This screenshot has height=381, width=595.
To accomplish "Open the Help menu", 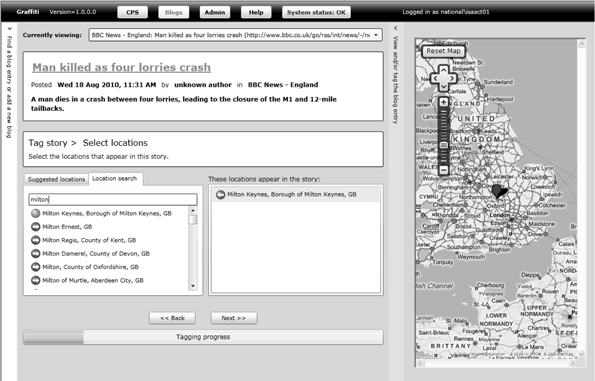I will click(x=256, y=12).
